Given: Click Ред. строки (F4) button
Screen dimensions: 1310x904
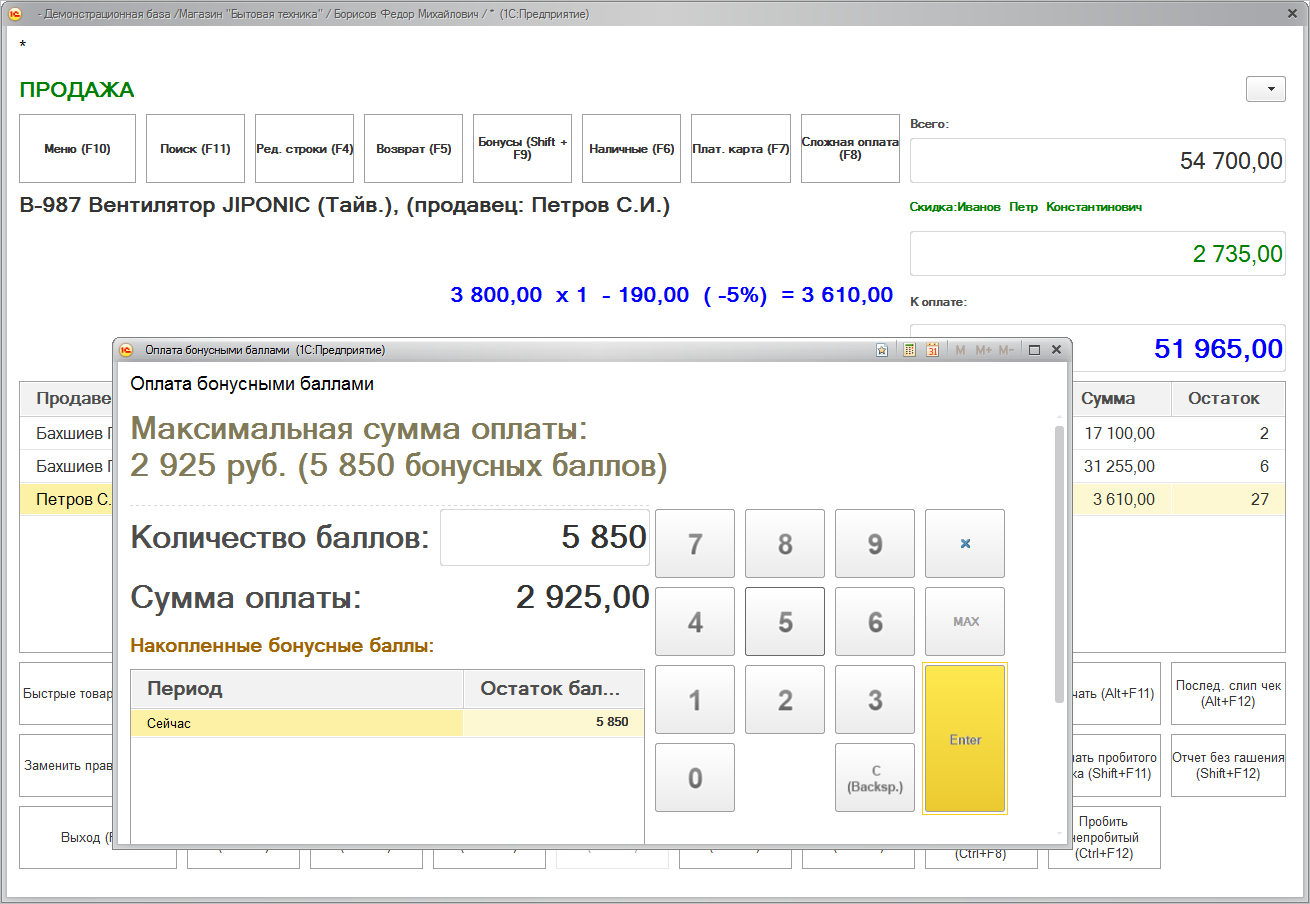Looking at the screenshot, I should [x=305, y=149].
